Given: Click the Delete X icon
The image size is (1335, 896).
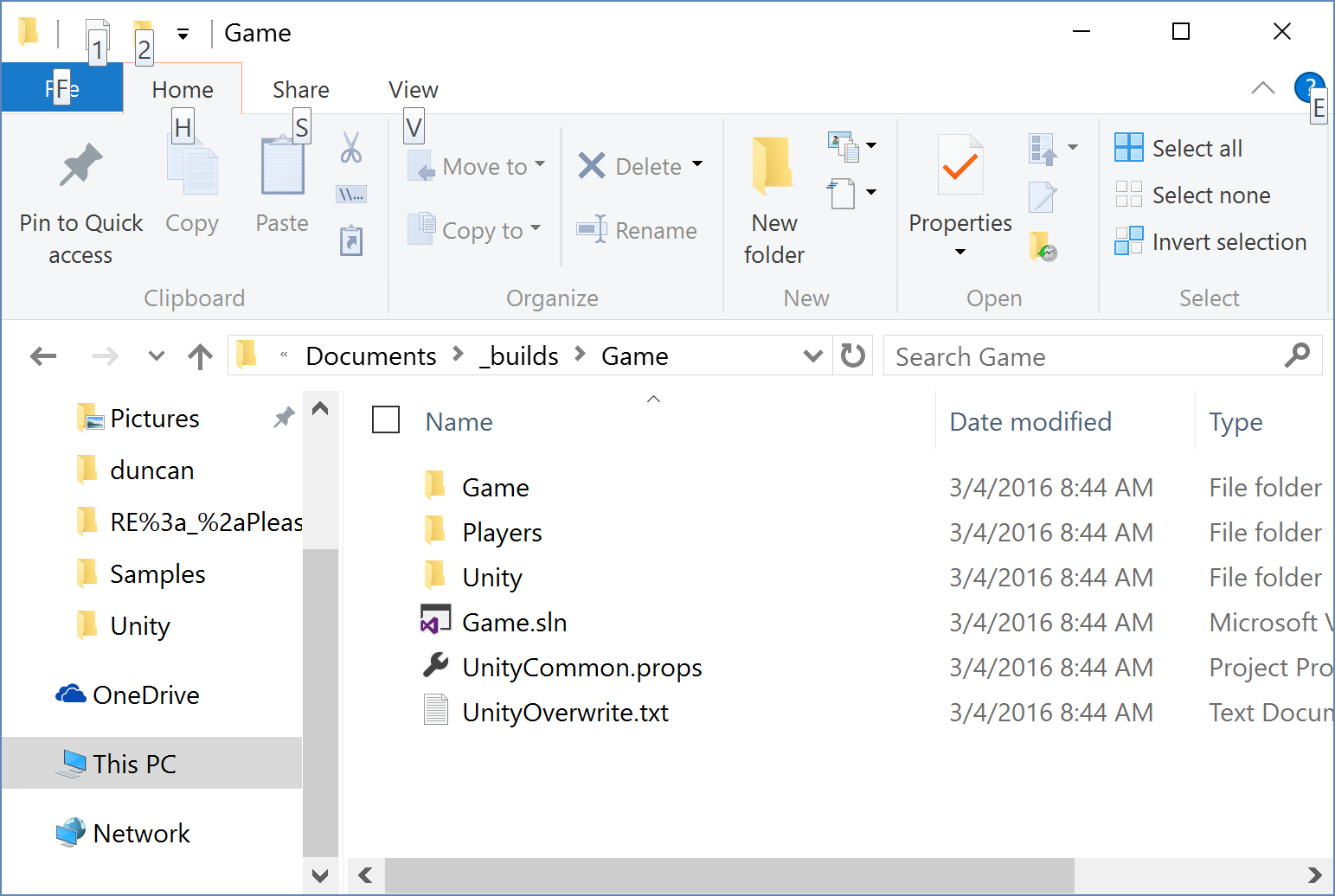Looking at the screenshot, I should click(x=592, y=165).
